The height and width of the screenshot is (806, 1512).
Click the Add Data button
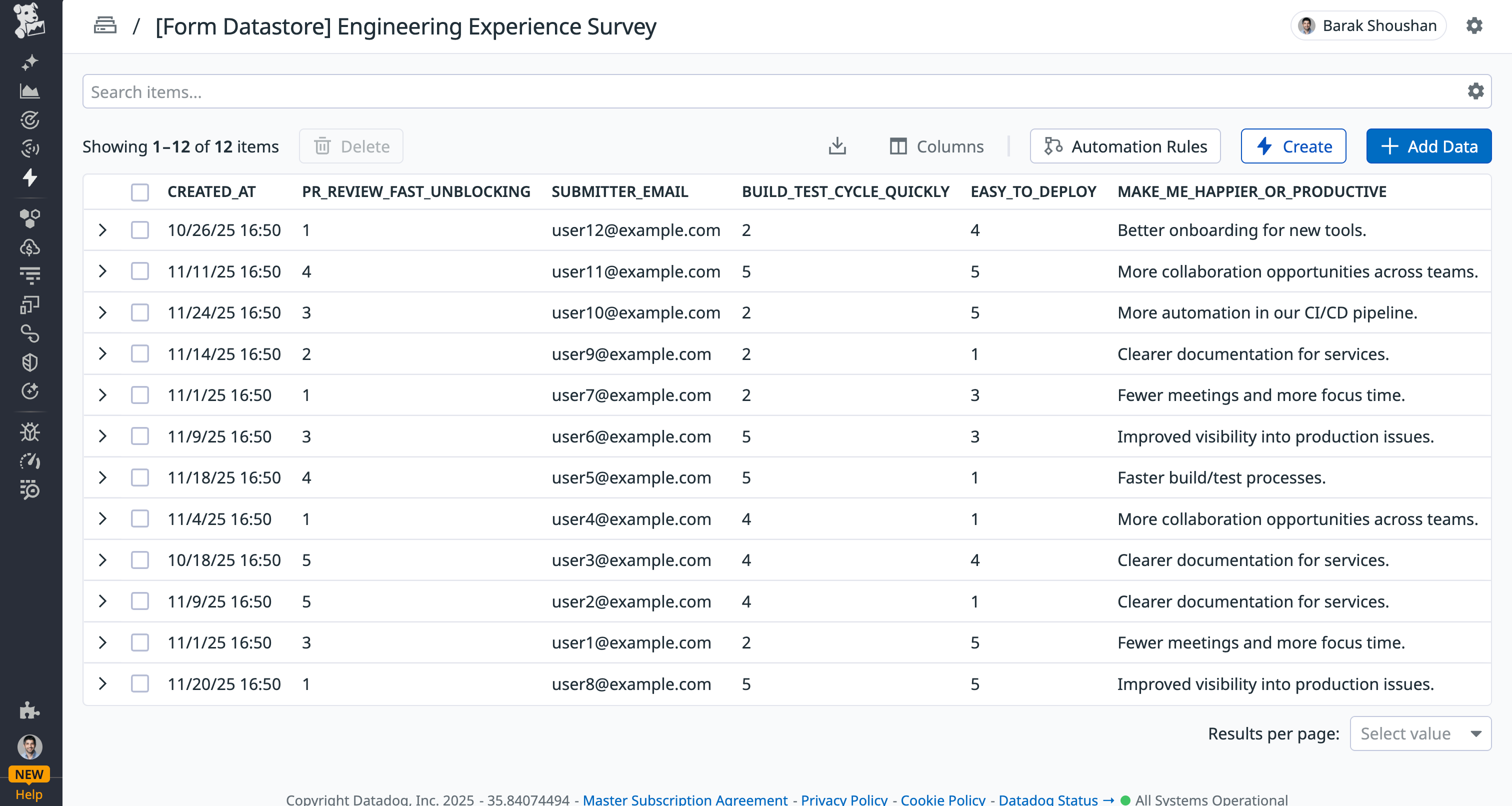[1428, 146]
